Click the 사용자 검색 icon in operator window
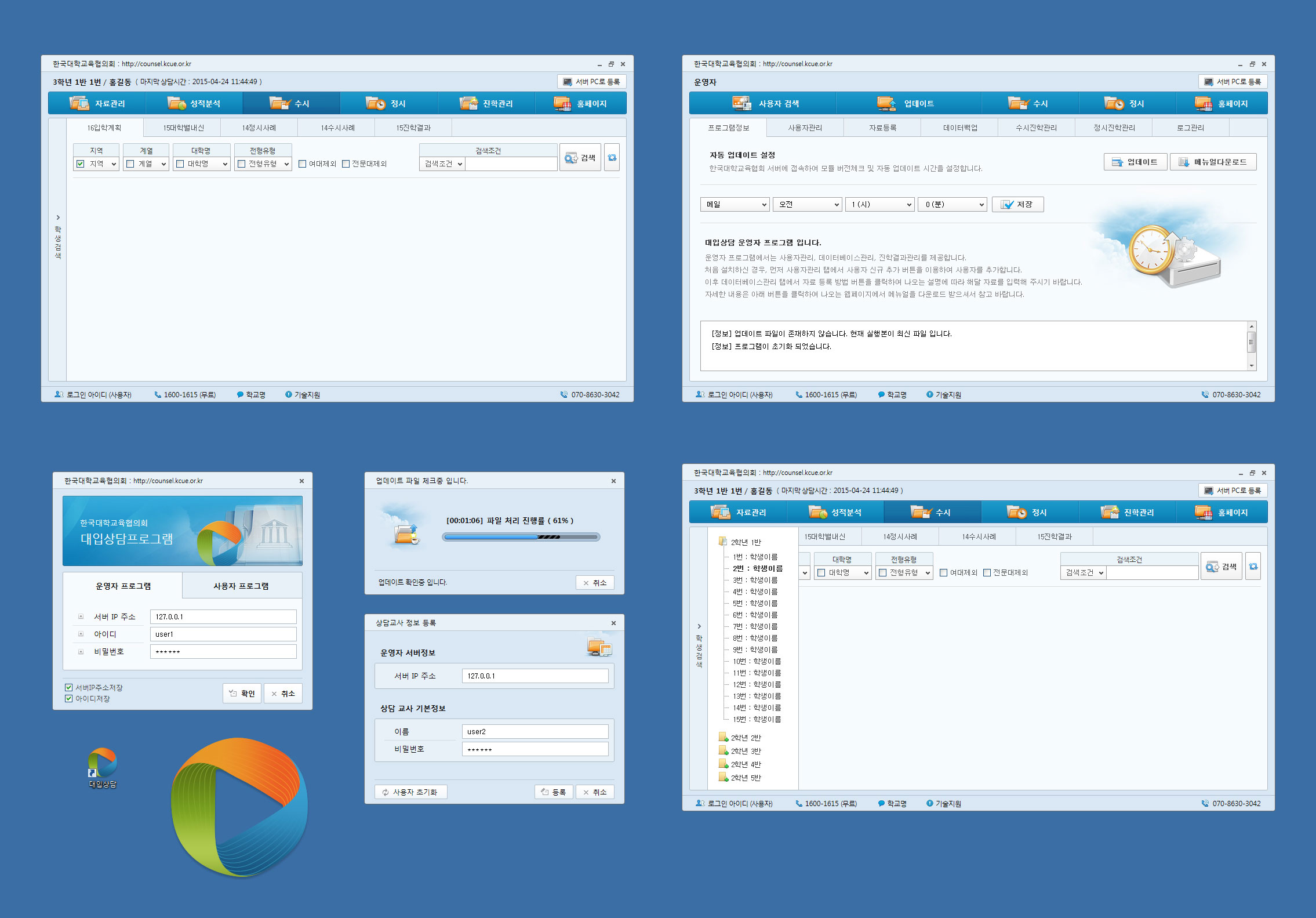The image size is (1316, 918). pyautogui.click(x=741, y=103)
